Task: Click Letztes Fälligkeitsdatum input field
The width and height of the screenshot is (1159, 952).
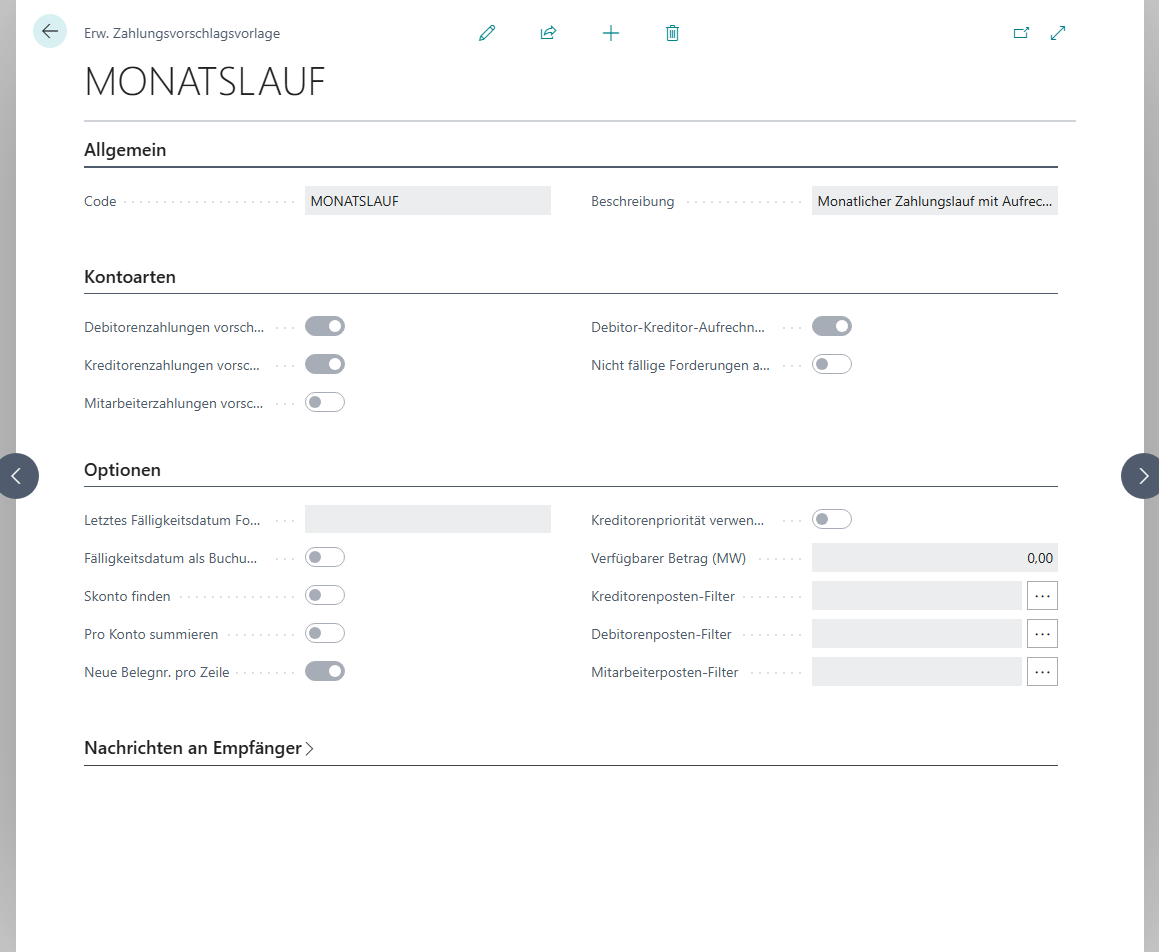Action: click(427, 519)
